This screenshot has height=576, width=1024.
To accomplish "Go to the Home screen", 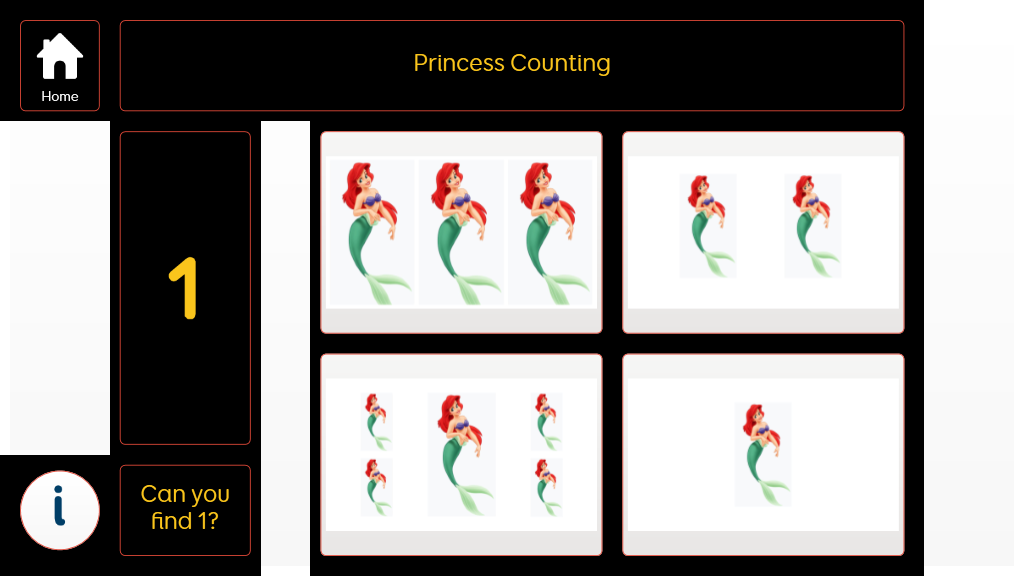I will tap(59, 65).
